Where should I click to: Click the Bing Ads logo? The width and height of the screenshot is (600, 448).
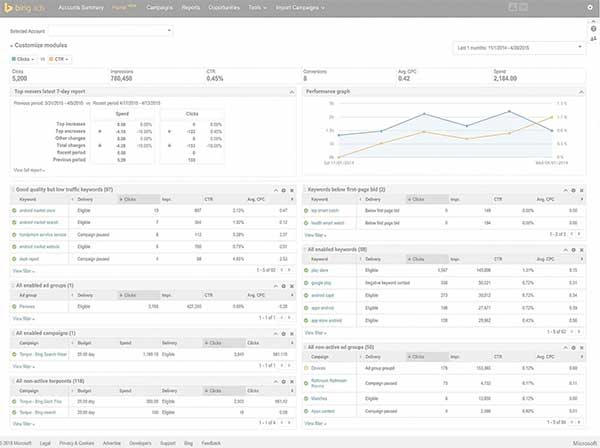pos(29,8)
